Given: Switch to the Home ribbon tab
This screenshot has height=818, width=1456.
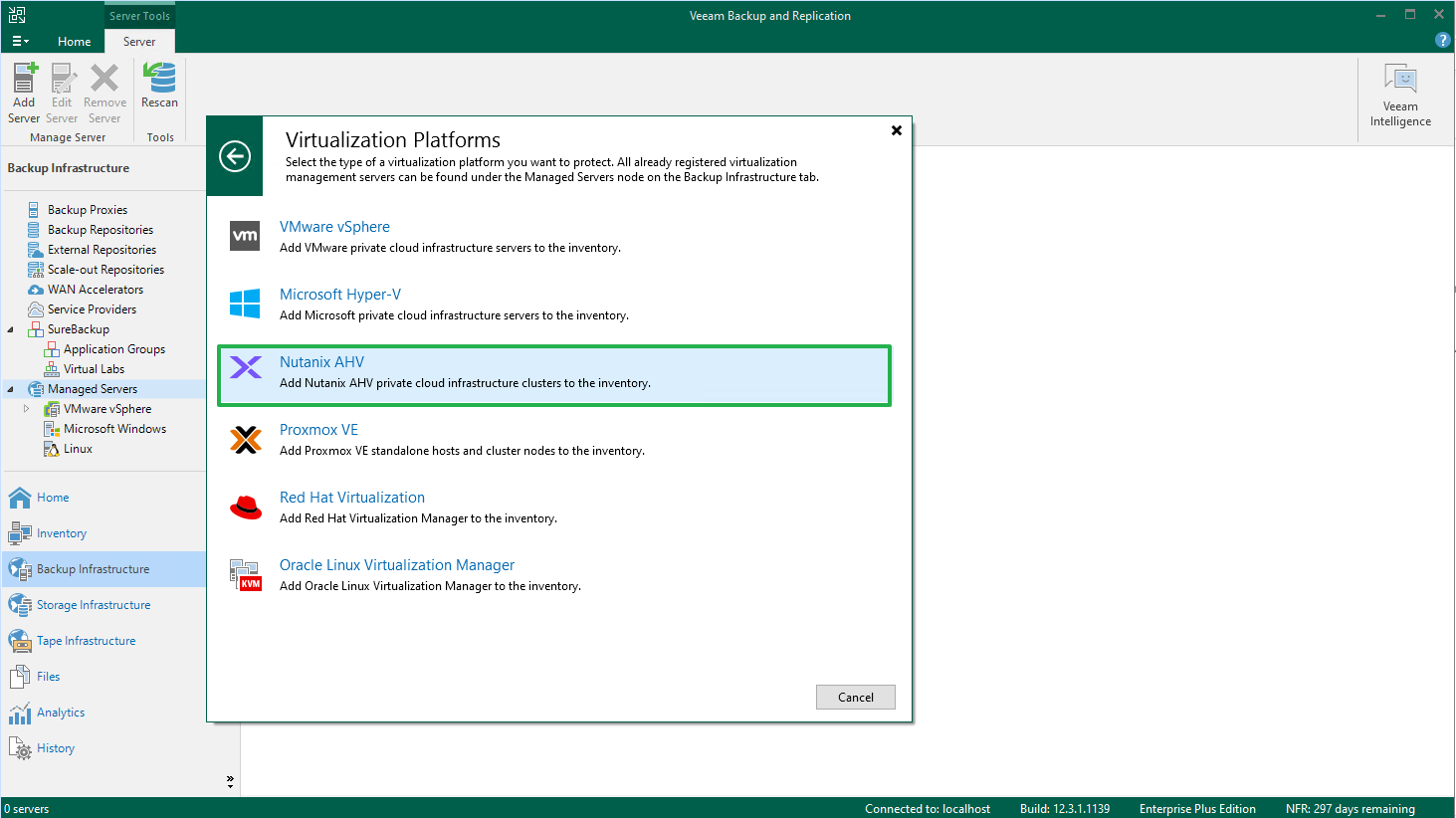Looking at the screenshot, I should point(74,41).
